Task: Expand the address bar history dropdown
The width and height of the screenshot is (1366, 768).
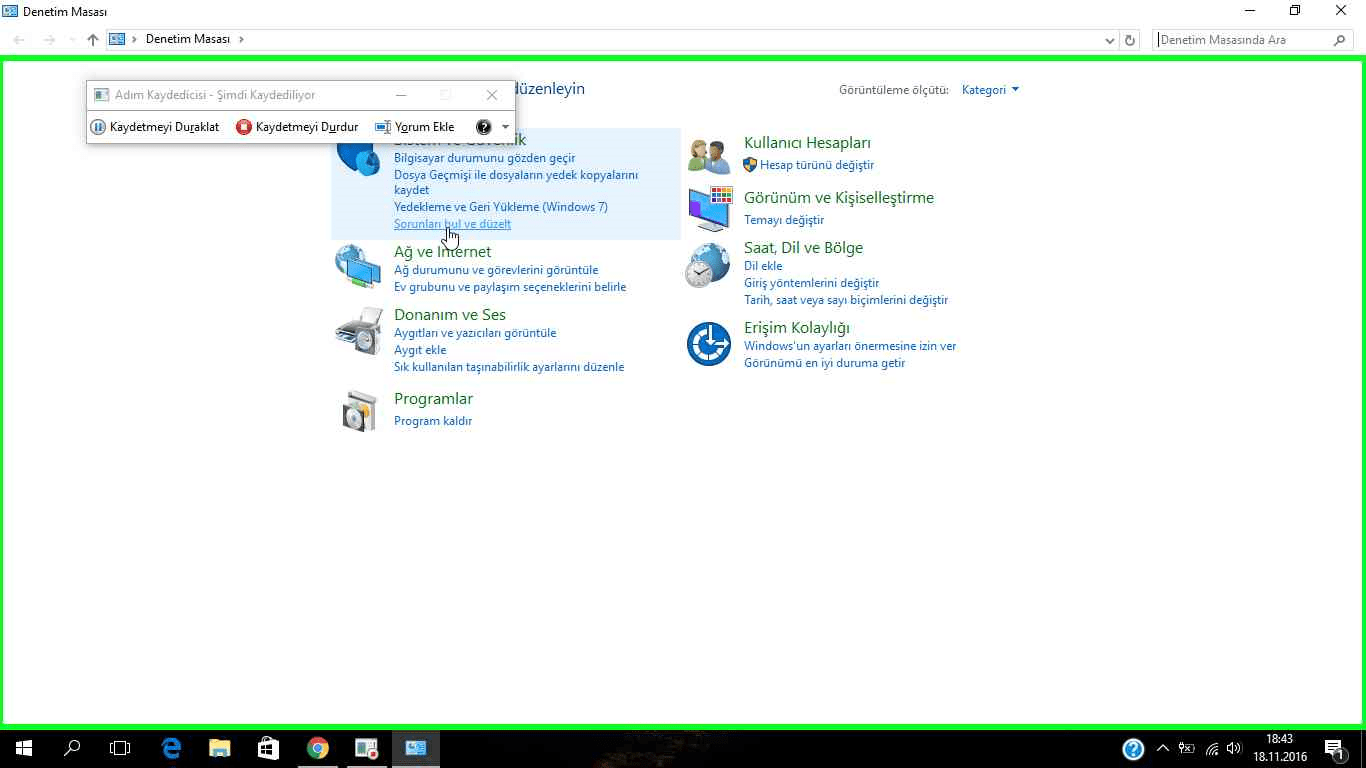Action: (x=1110, y=40)
